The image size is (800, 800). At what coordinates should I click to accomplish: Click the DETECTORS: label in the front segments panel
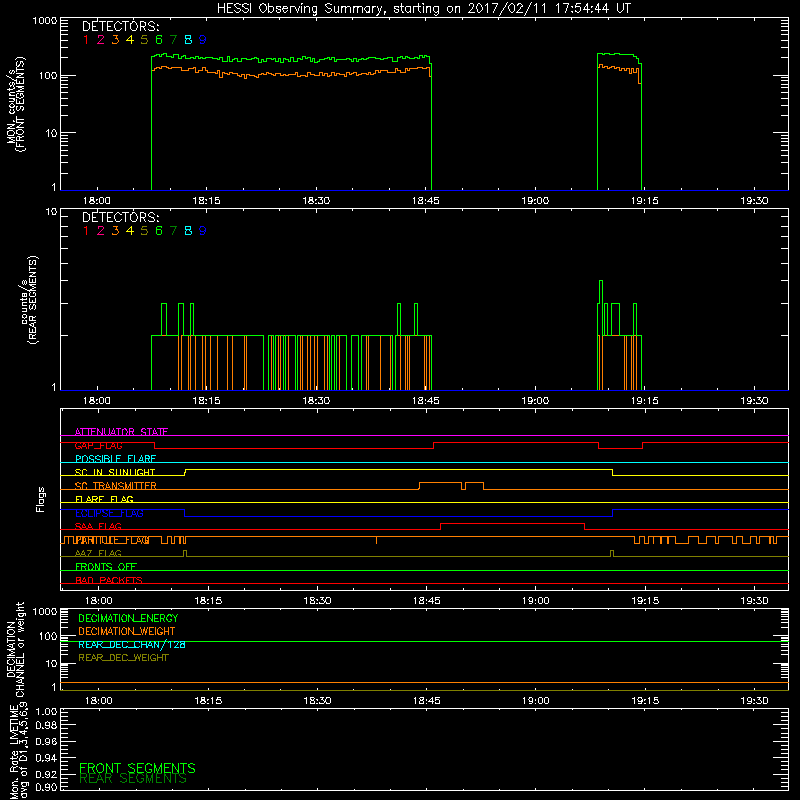120,27
